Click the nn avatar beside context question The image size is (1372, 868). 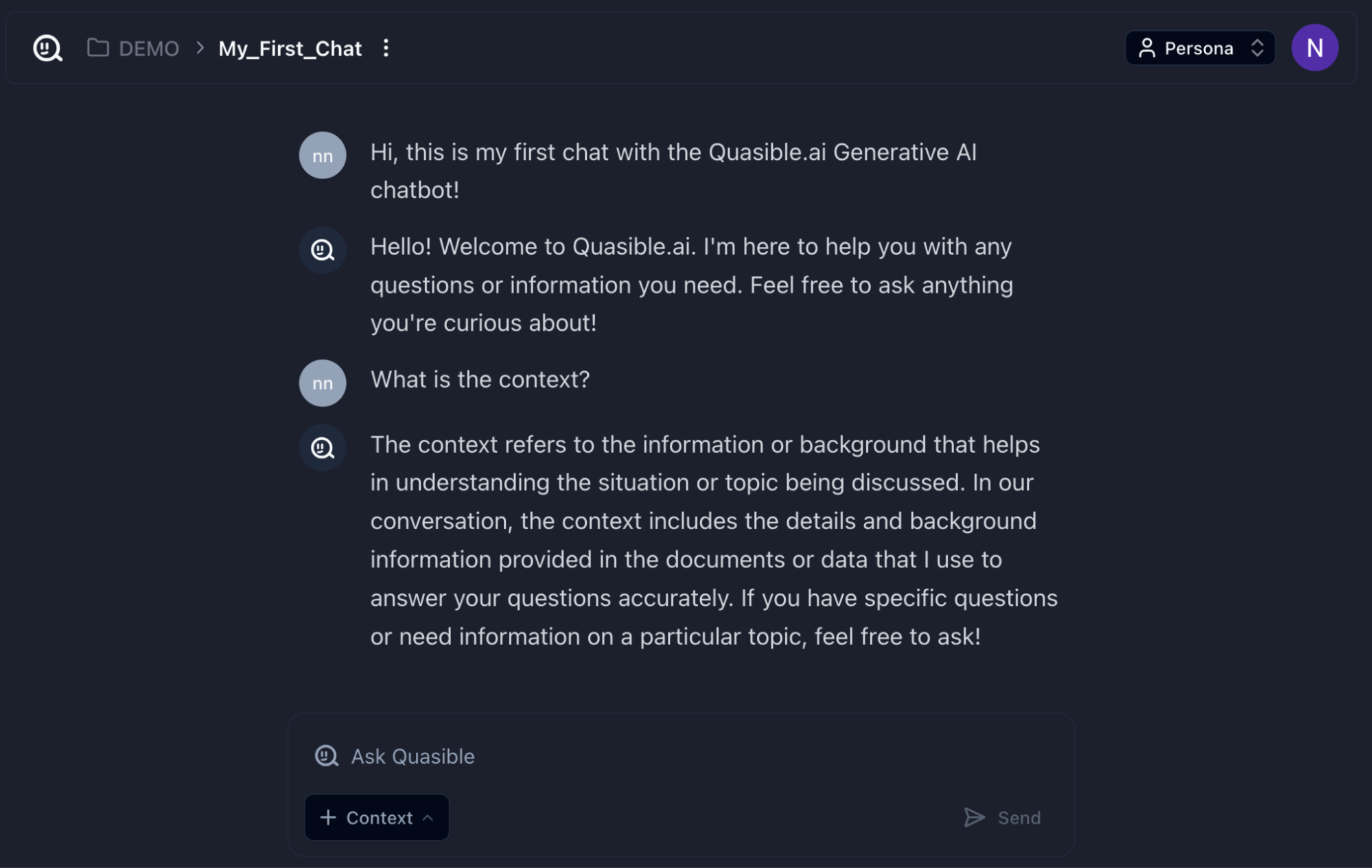tap(323, 383)
